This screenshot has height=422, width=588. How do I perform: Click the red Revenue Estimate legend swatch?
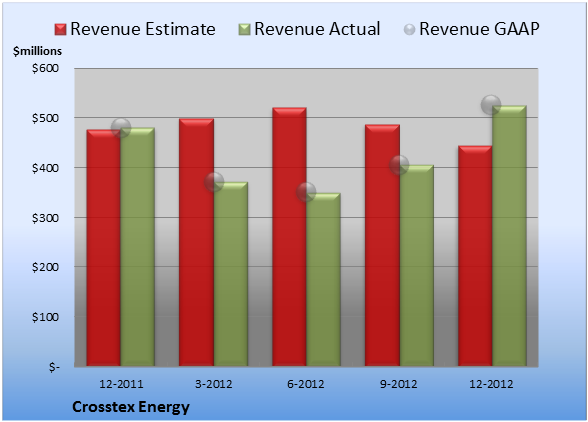pos(60,30)
